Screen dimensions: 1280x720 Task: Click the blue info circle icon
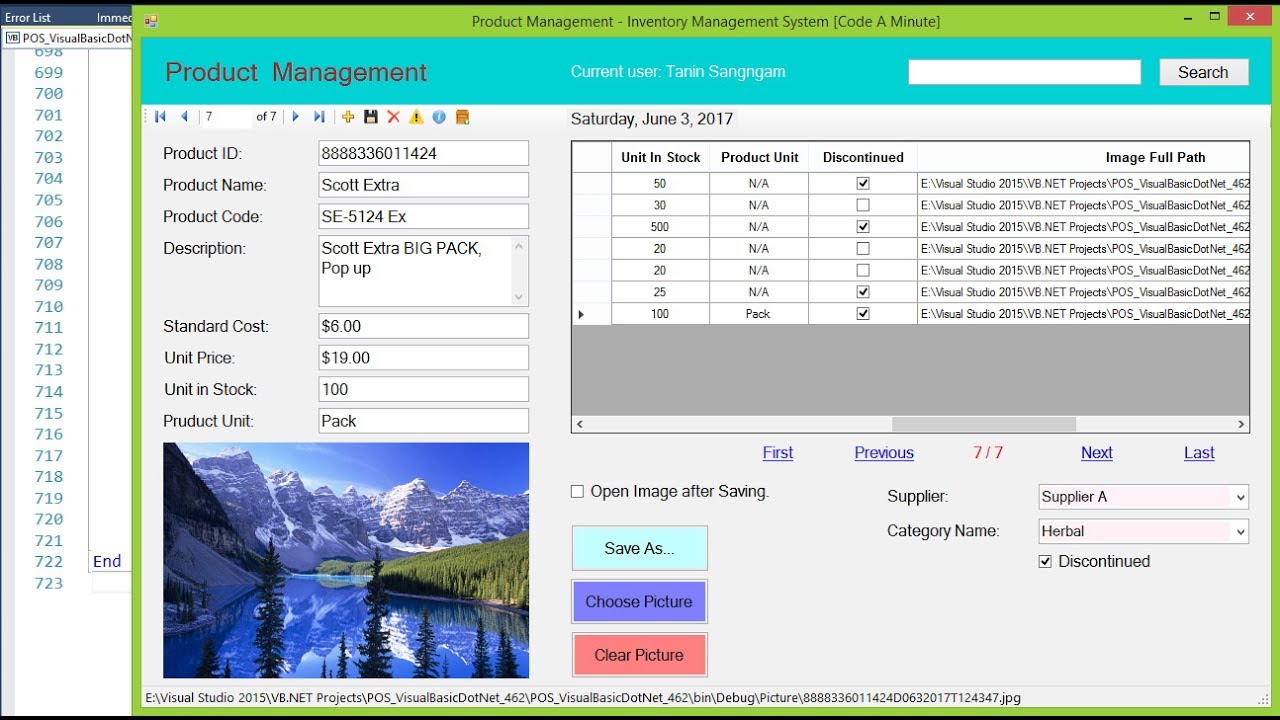pyautogui.click(x=439, y=117)
